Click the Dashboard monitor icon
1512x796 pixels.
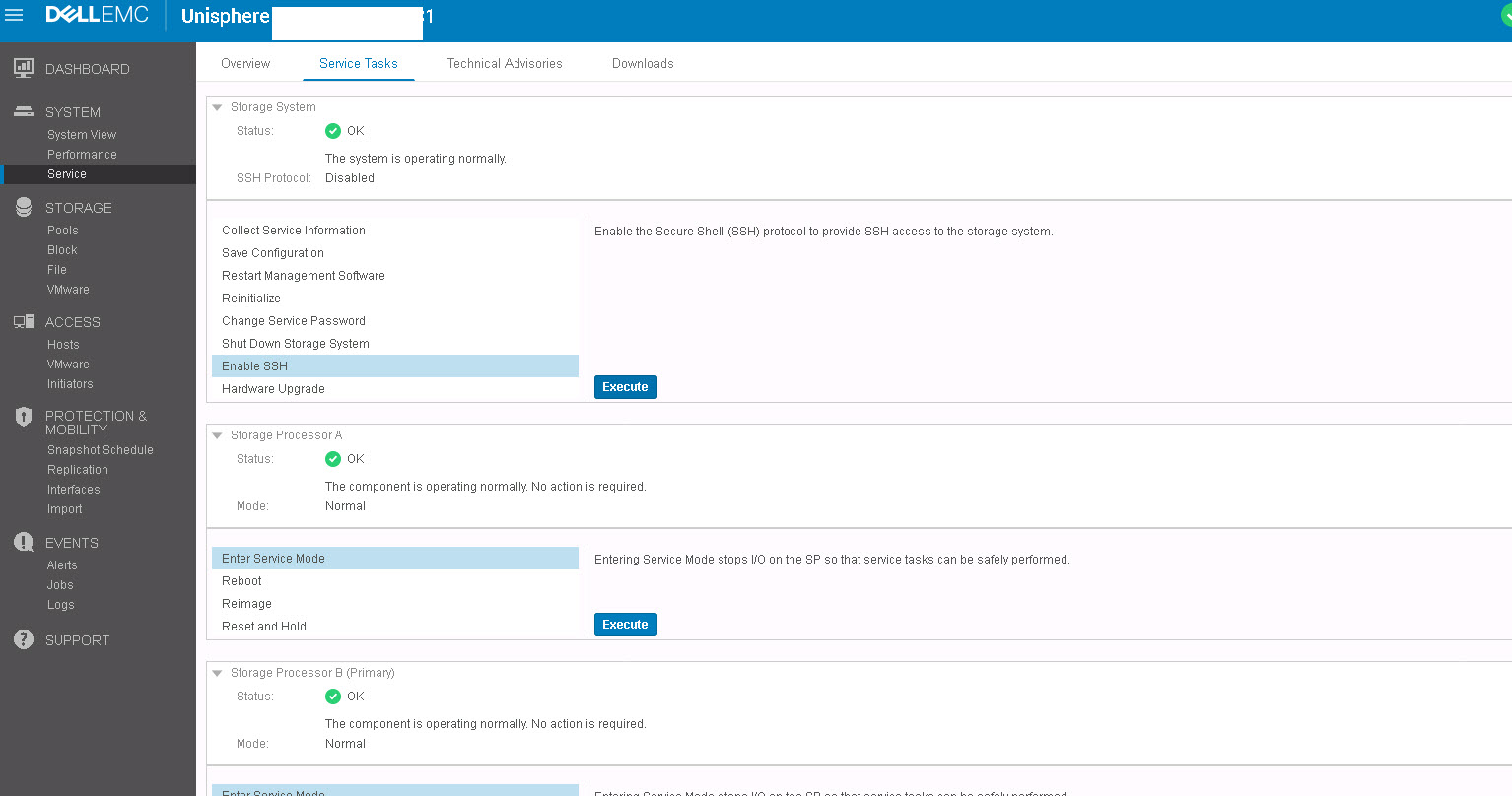click(x=24, y=68)
